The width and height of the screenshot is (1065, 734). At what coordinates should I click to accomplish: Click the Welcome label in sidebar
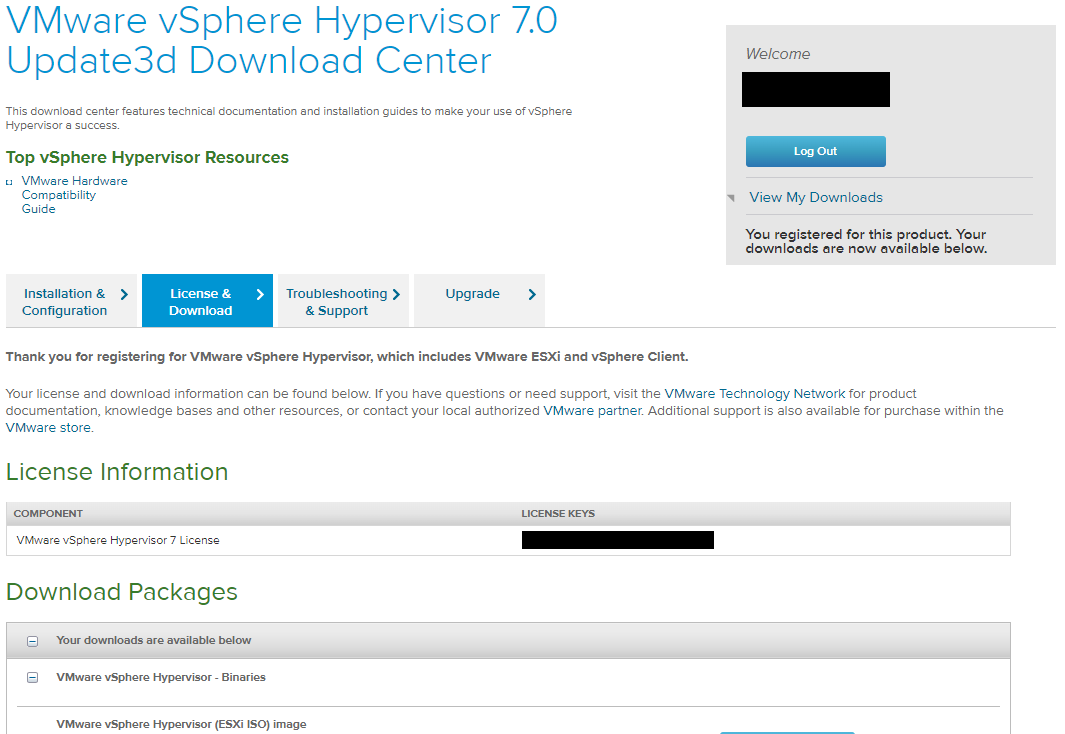pos(778,54)
